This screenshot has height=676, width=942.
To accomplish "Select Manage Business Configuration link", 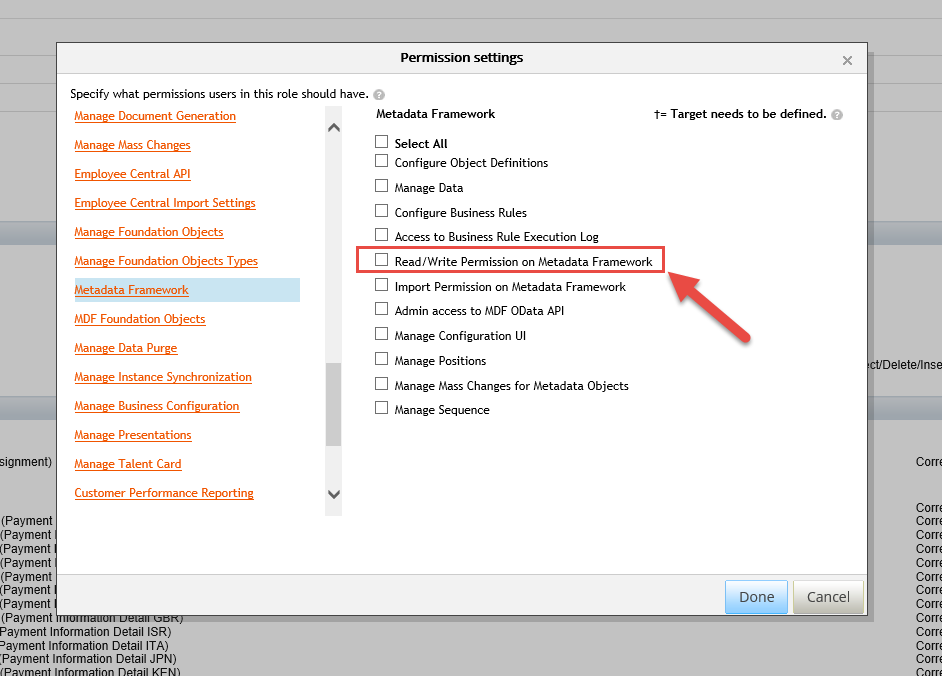I will coord(157,406).
